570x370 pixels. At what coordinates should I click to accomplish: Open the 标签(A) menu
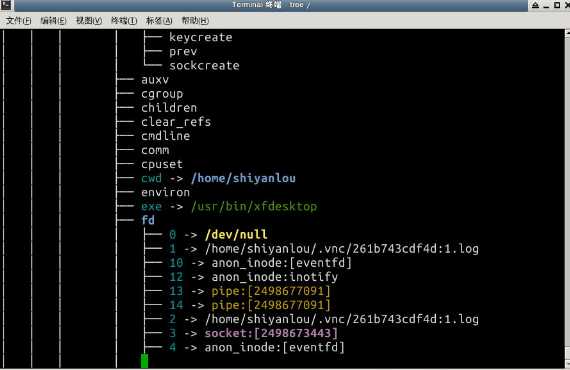[x=159, y=20]
